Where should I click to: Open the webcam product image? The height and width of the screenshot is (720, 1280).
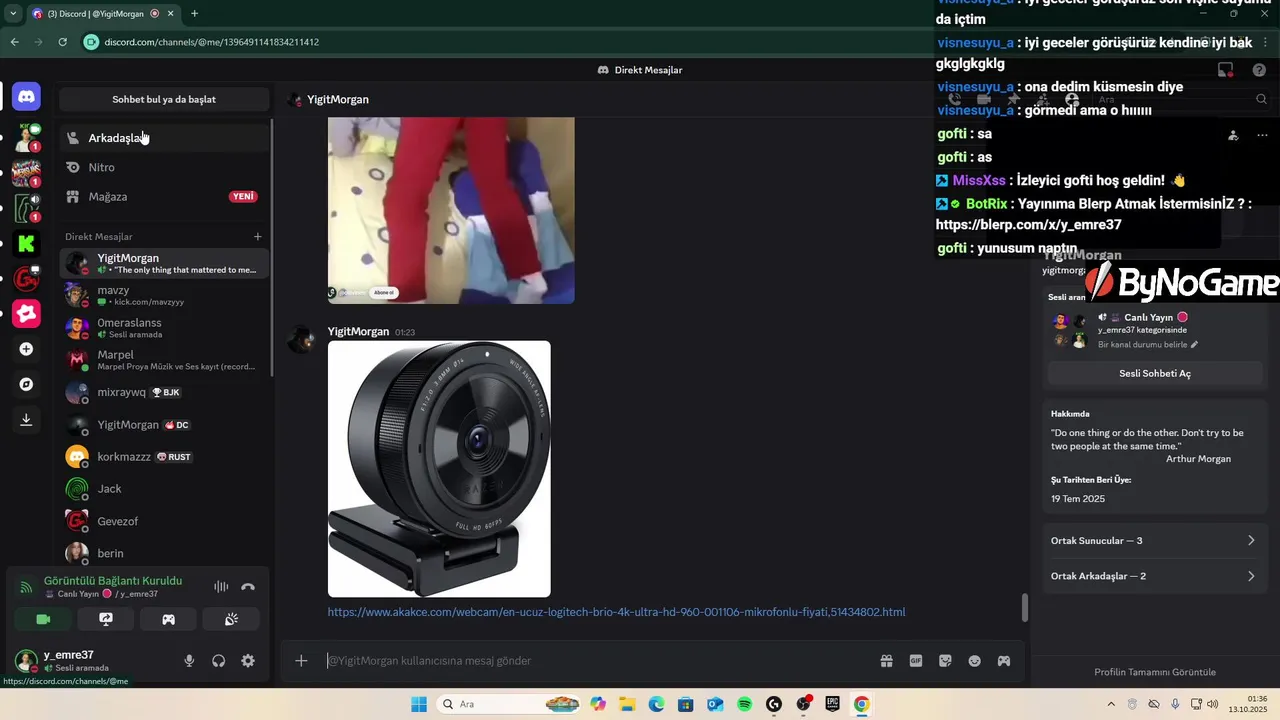439,469
